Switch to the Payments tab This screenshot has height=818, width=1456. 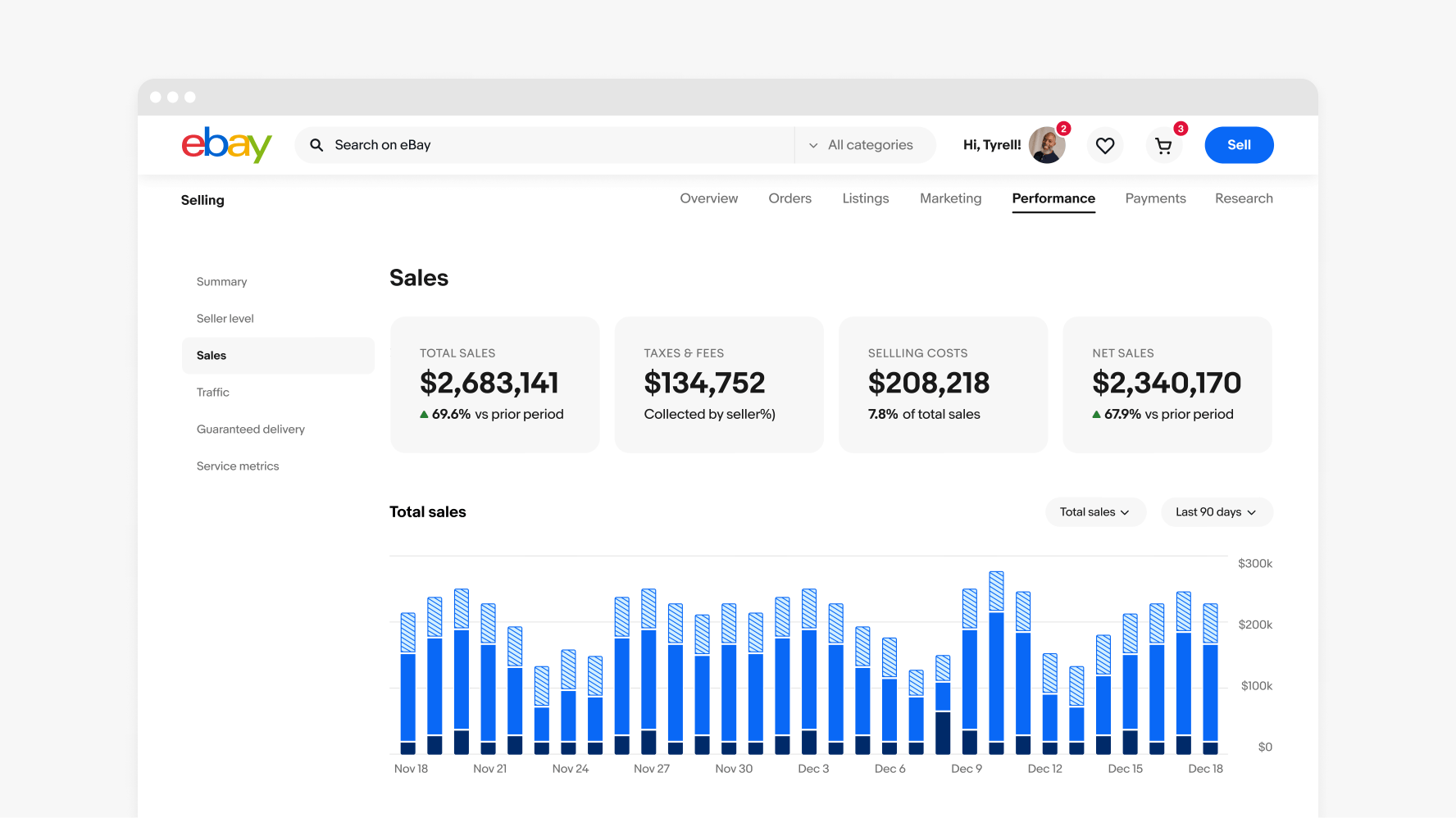tap(1155, 198)
